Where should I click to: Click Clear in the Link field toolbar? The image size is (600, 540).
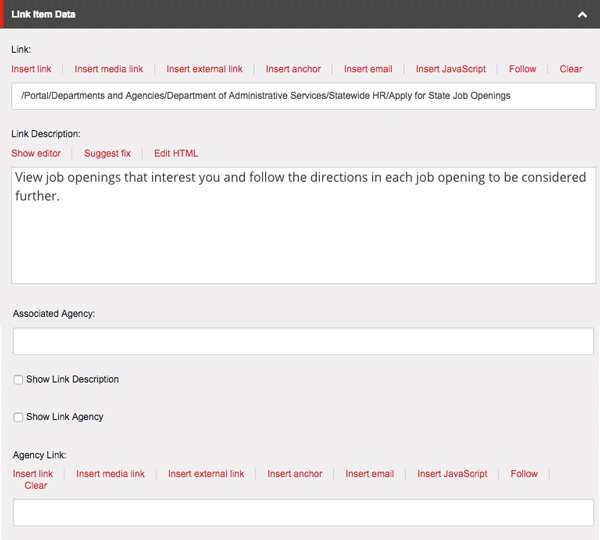click(571, 69)
